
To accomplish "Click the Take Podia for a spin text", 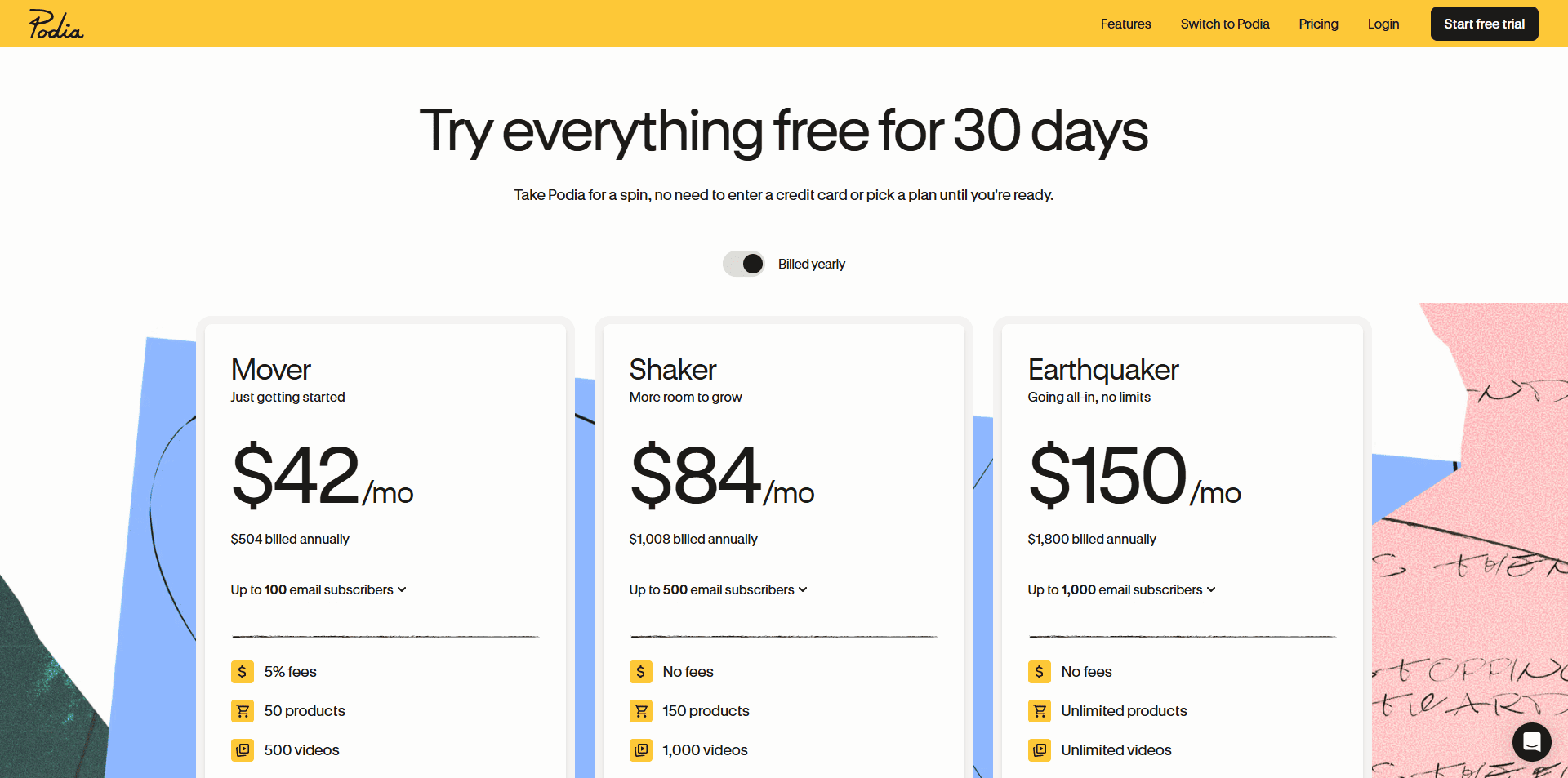I will pos(784,195).
